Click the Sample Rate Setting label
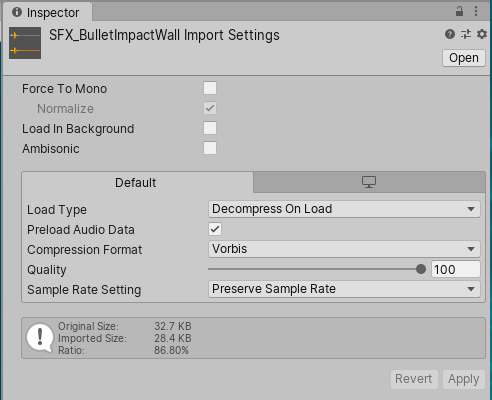The height and width of the screenshot is (400, 492). pyautogui.click(x=84, y=290)
